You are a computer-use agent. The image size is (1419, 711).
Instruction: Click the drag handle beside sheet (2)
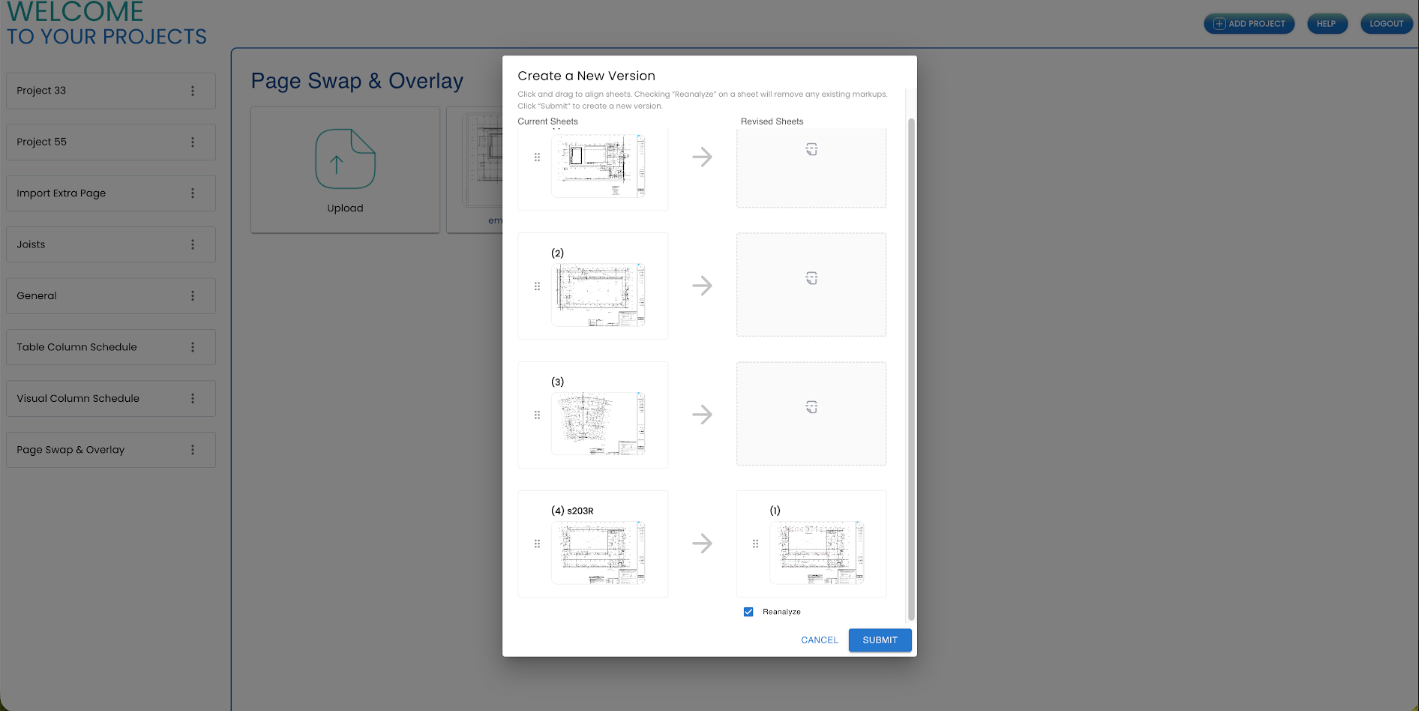(537, 286)
